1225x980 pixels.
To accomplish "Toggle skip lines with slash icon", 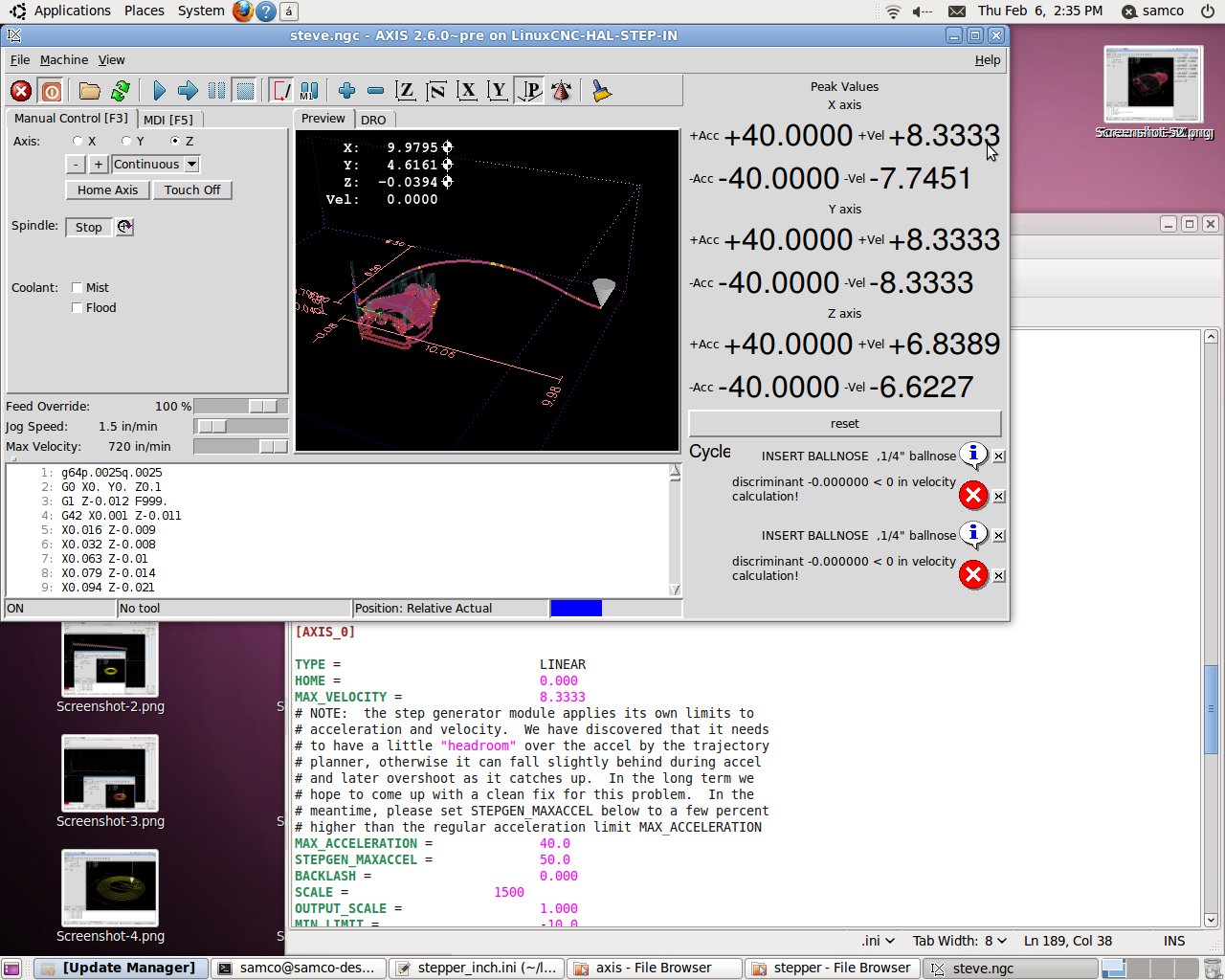I will click(282, 91).
